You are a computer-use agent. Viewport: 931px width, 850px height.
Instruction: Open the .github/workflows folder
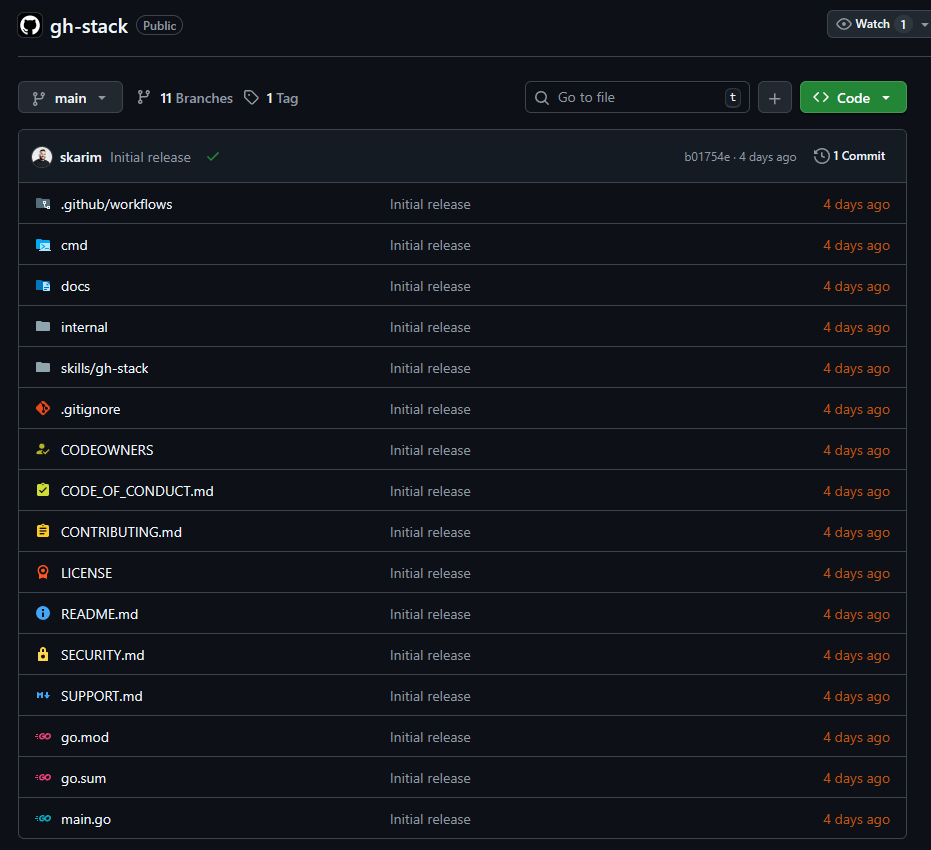coord(116,204)
